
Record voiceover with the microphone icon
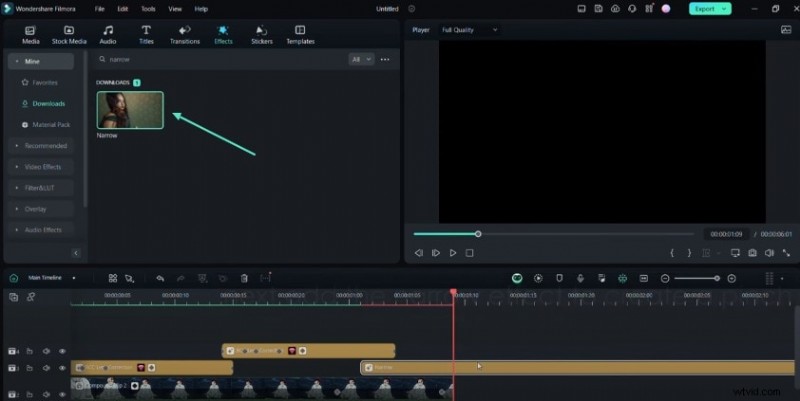click(580, 278)
